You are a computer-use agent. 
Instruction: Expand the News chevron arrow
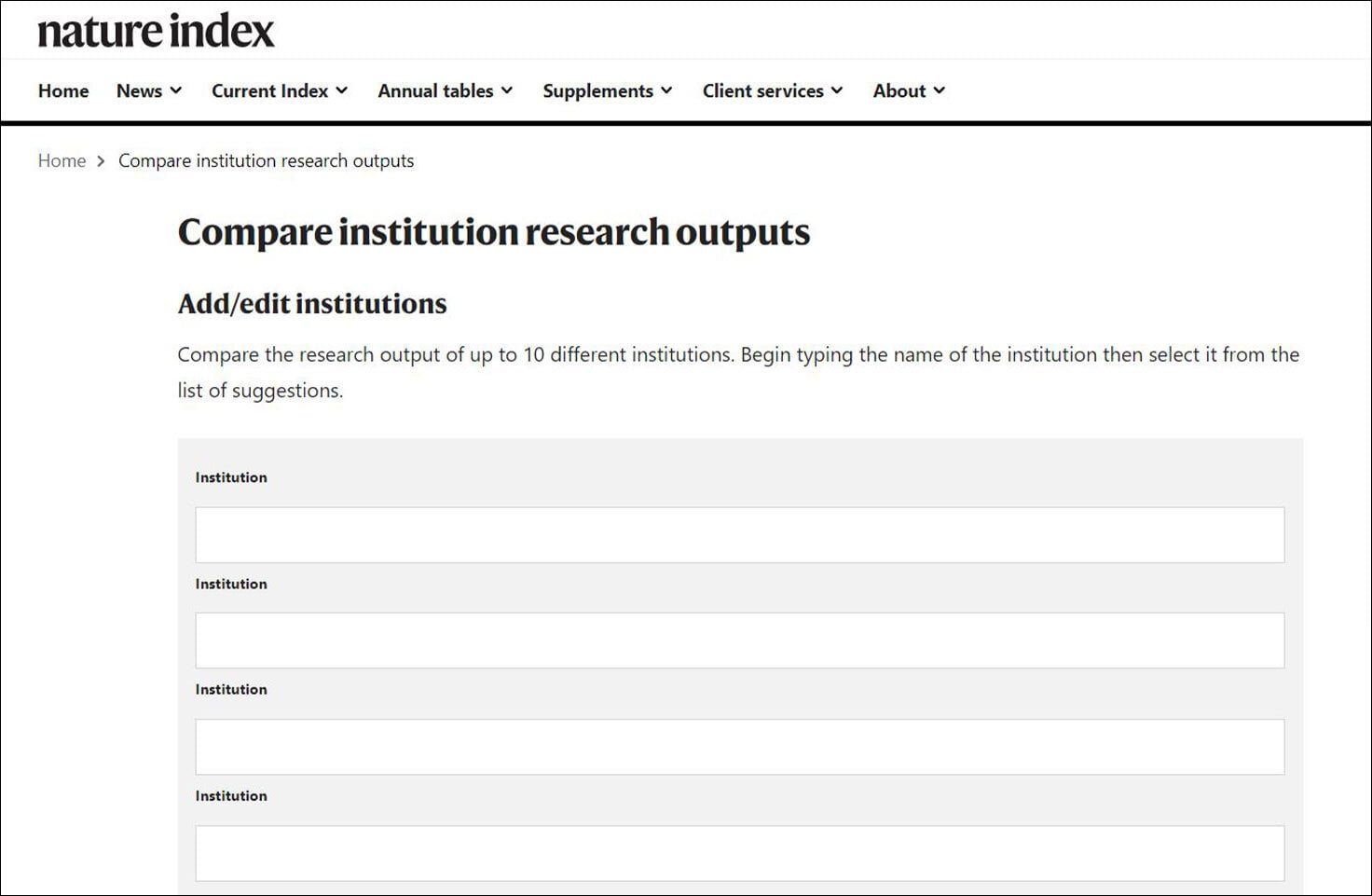(176, 90)
